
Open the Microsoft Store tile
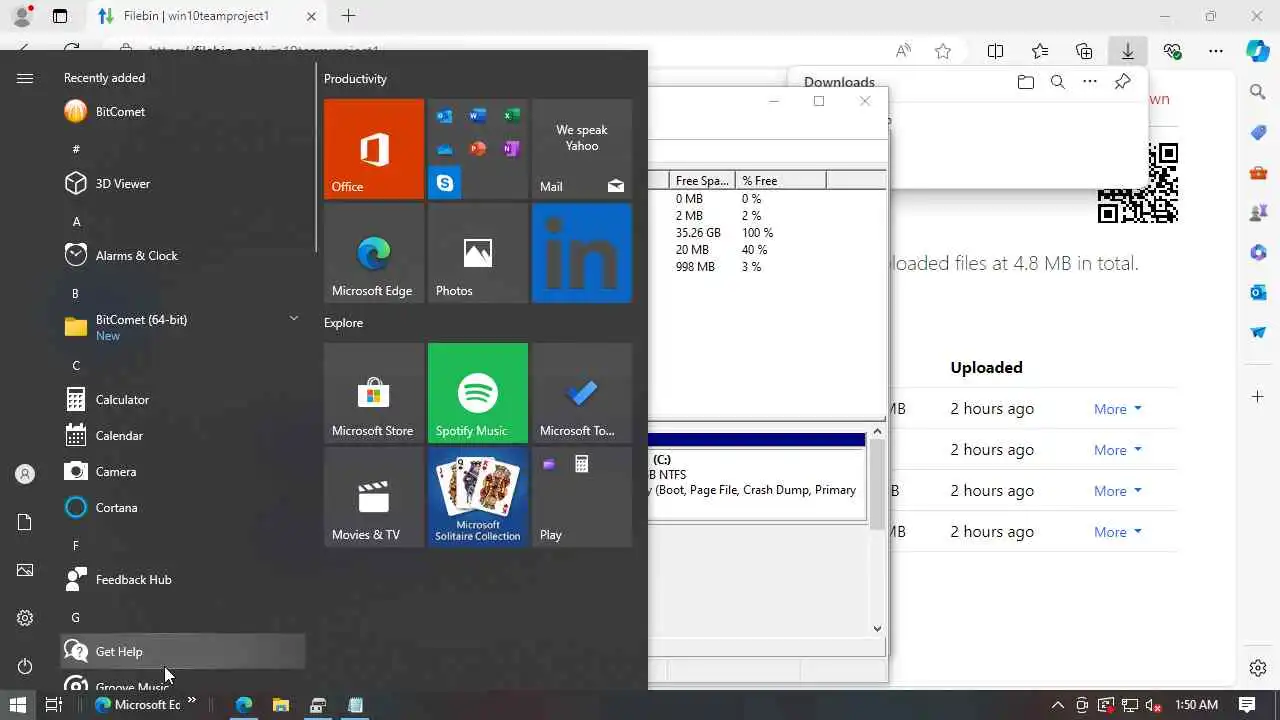point(374,393)
